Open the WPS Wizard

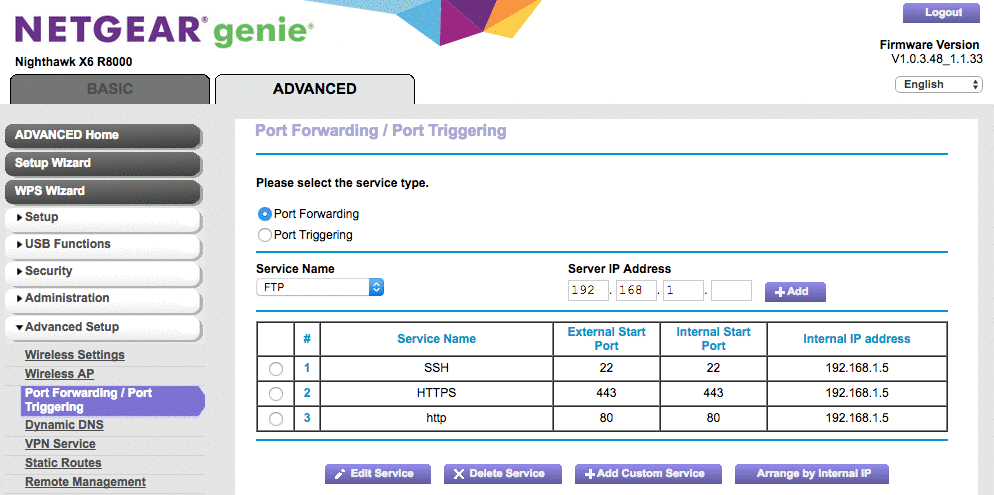tap(103, 191)
